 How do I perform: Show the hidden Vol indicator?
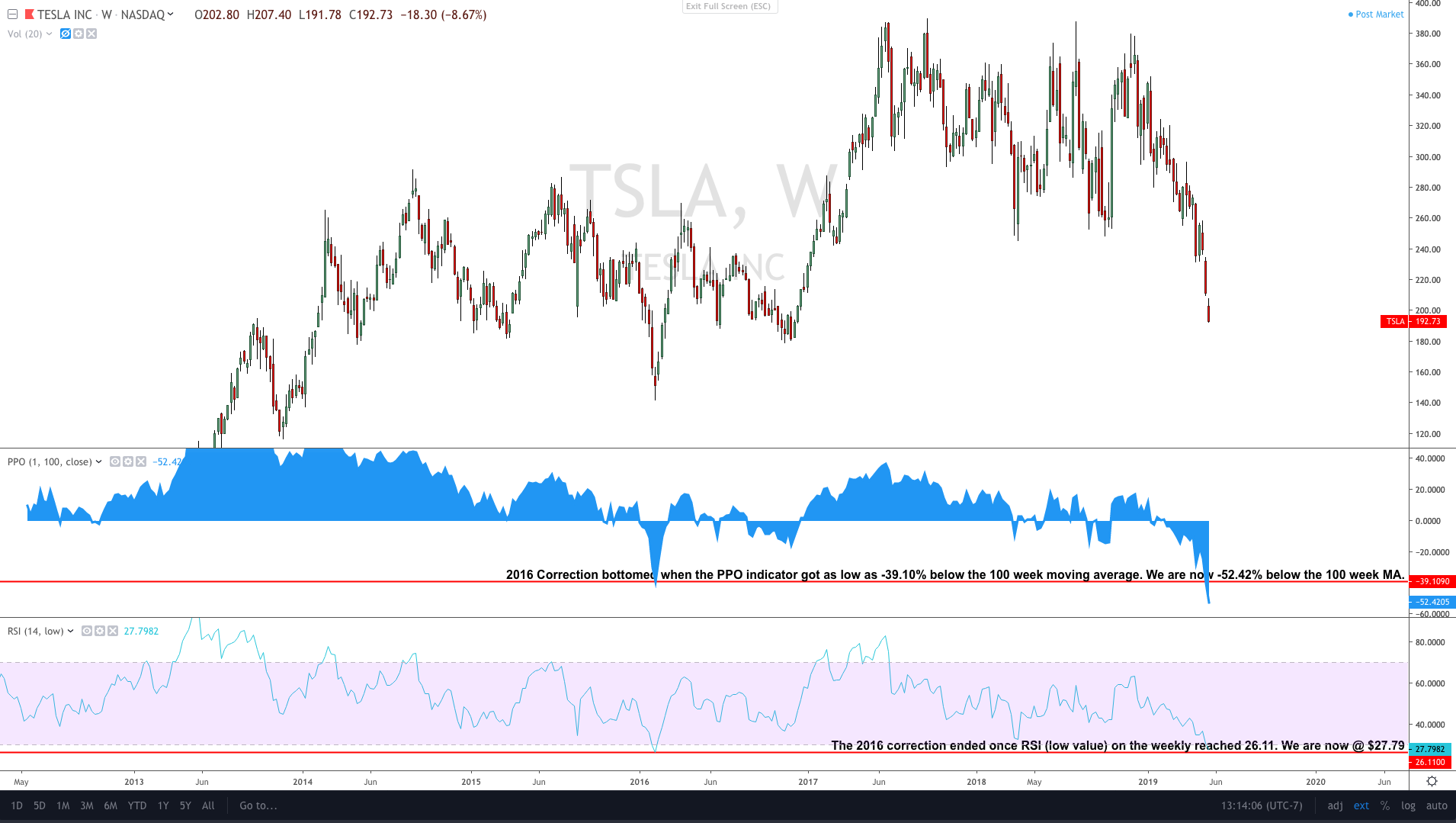point(66,34)
